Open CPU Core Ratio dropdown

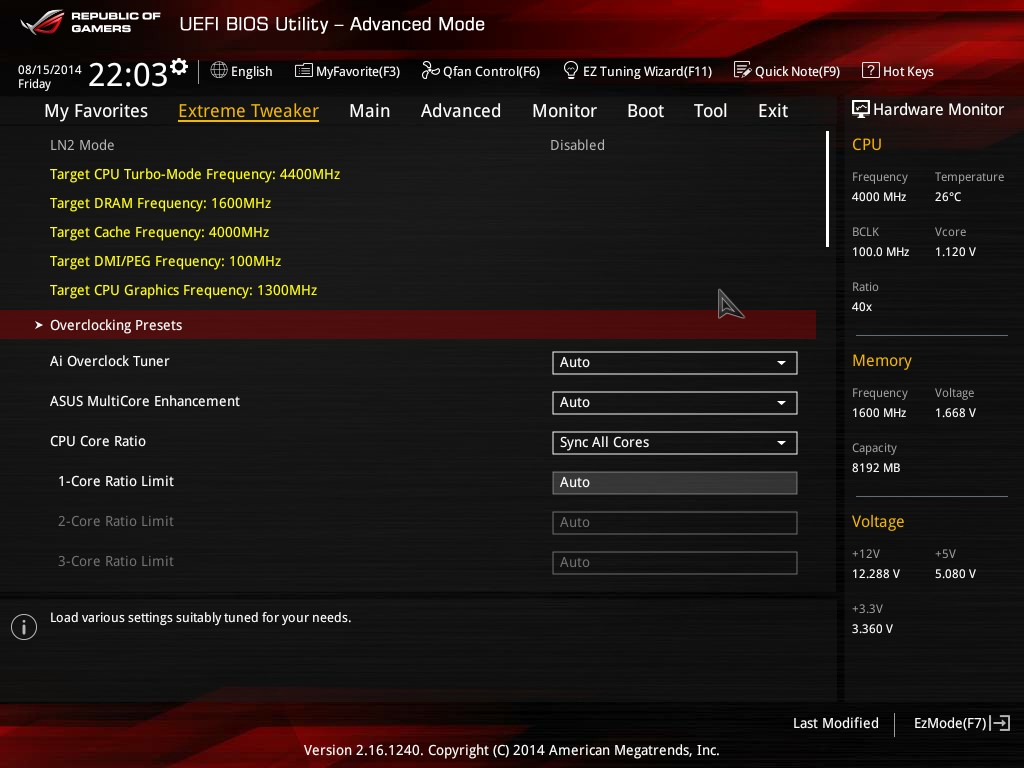click(674, 442)
